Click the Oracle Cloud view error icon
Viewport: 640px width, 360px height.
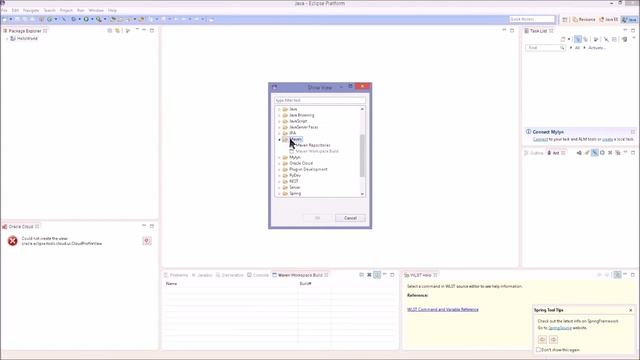tap(13, 241)
